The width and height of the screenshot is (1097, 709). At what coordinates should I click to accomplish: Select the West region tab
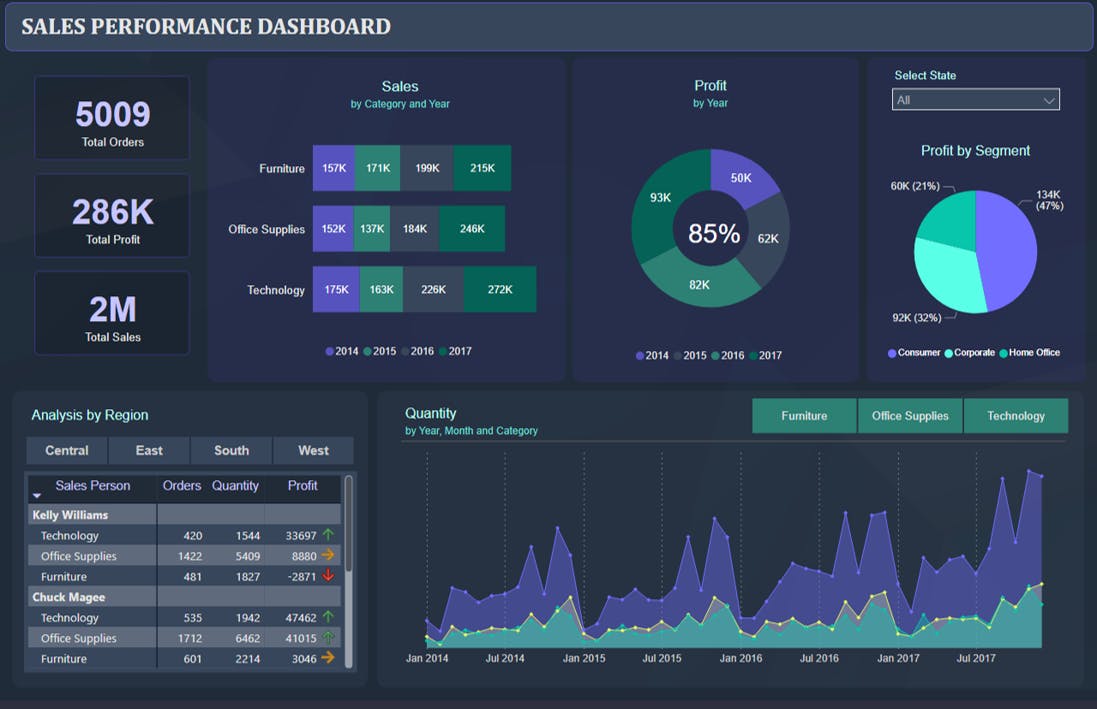[x=313, y=450]
